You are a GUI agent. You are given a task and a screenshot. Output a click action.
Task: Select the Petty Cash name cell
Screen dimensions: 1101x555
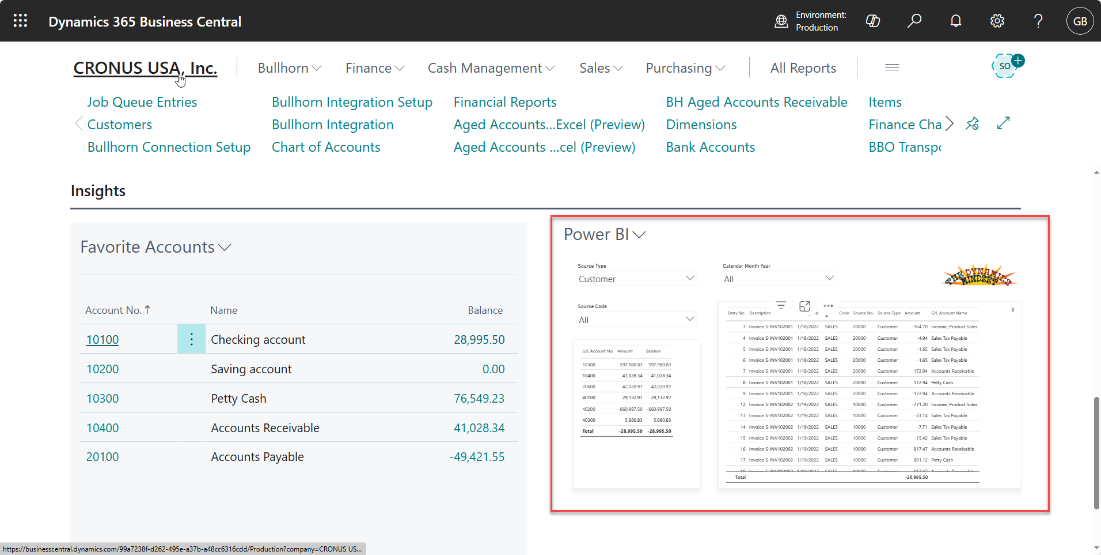[x=239, y=398]
